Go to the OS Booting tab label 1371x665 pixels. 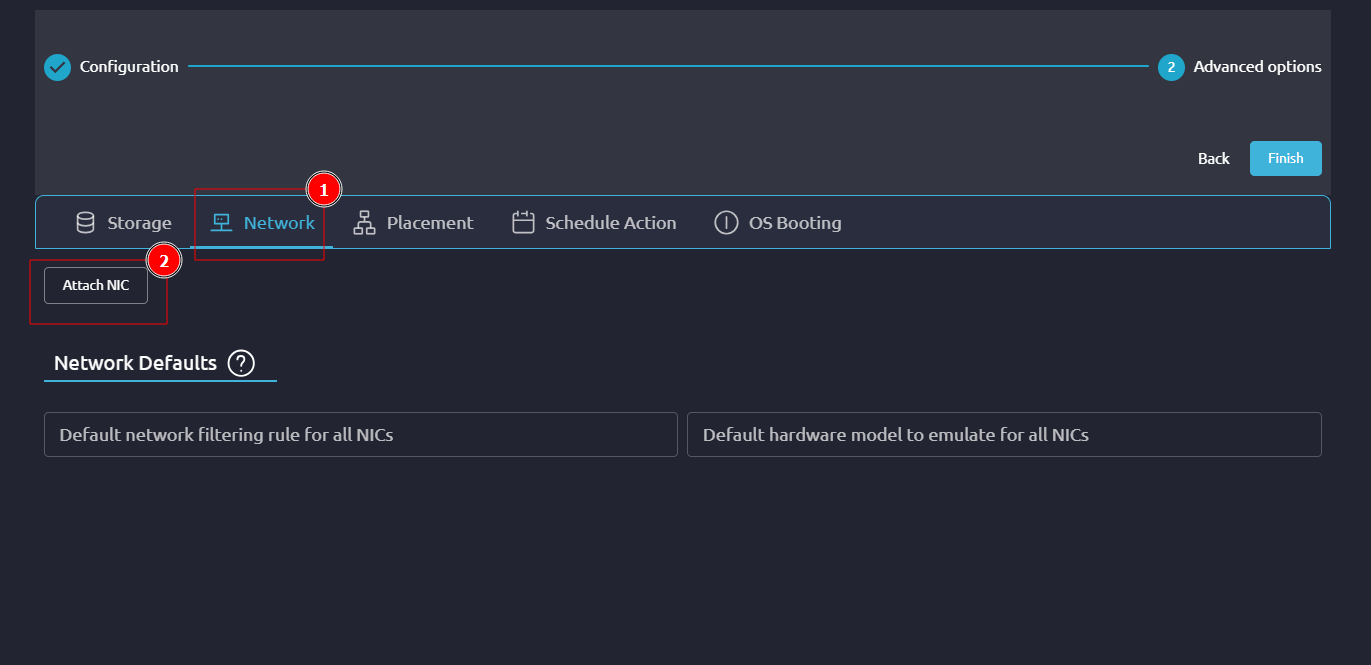tap(795, 223)
